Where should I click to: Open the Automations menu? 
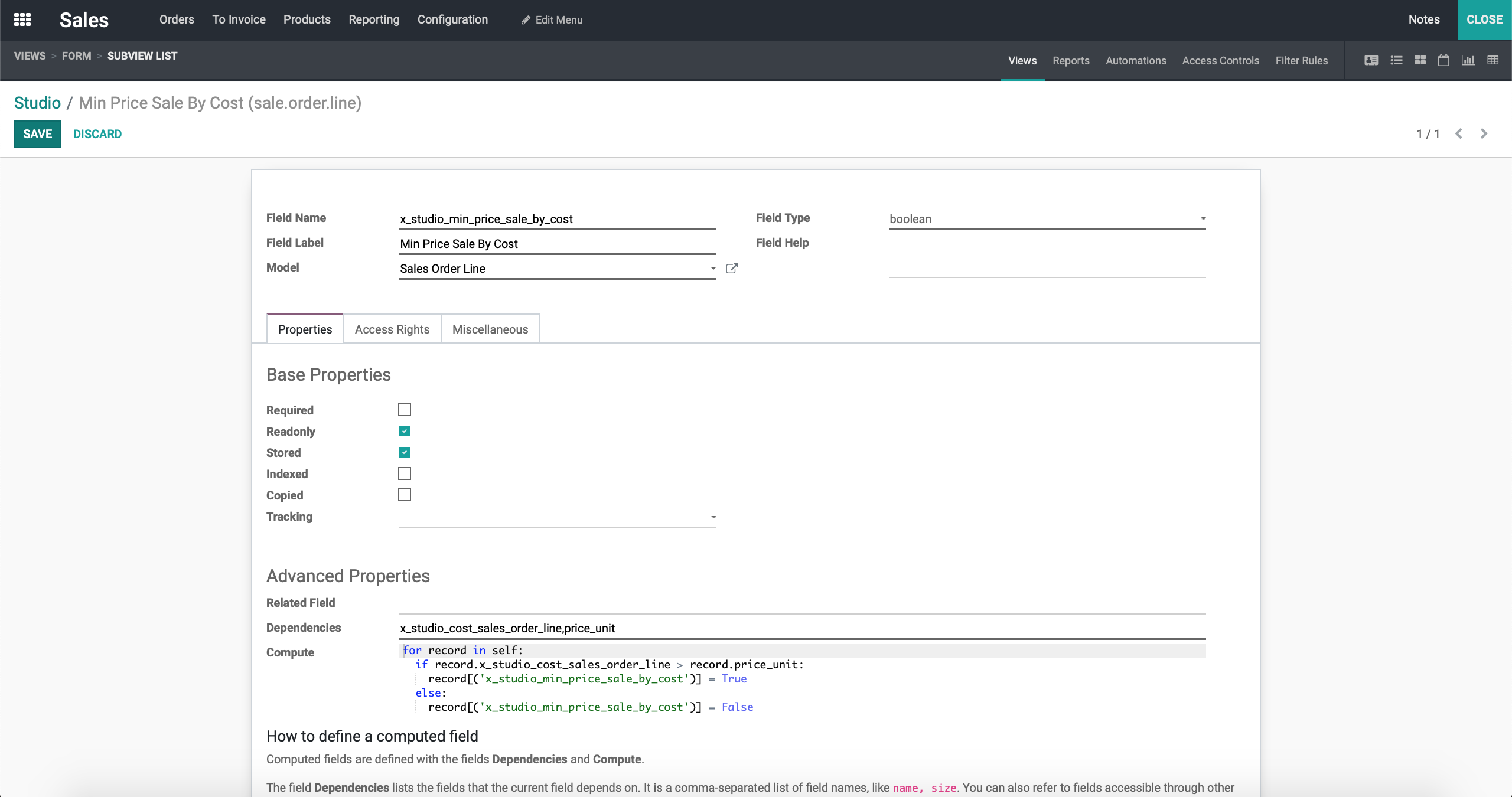click(x=1136, y=60)
